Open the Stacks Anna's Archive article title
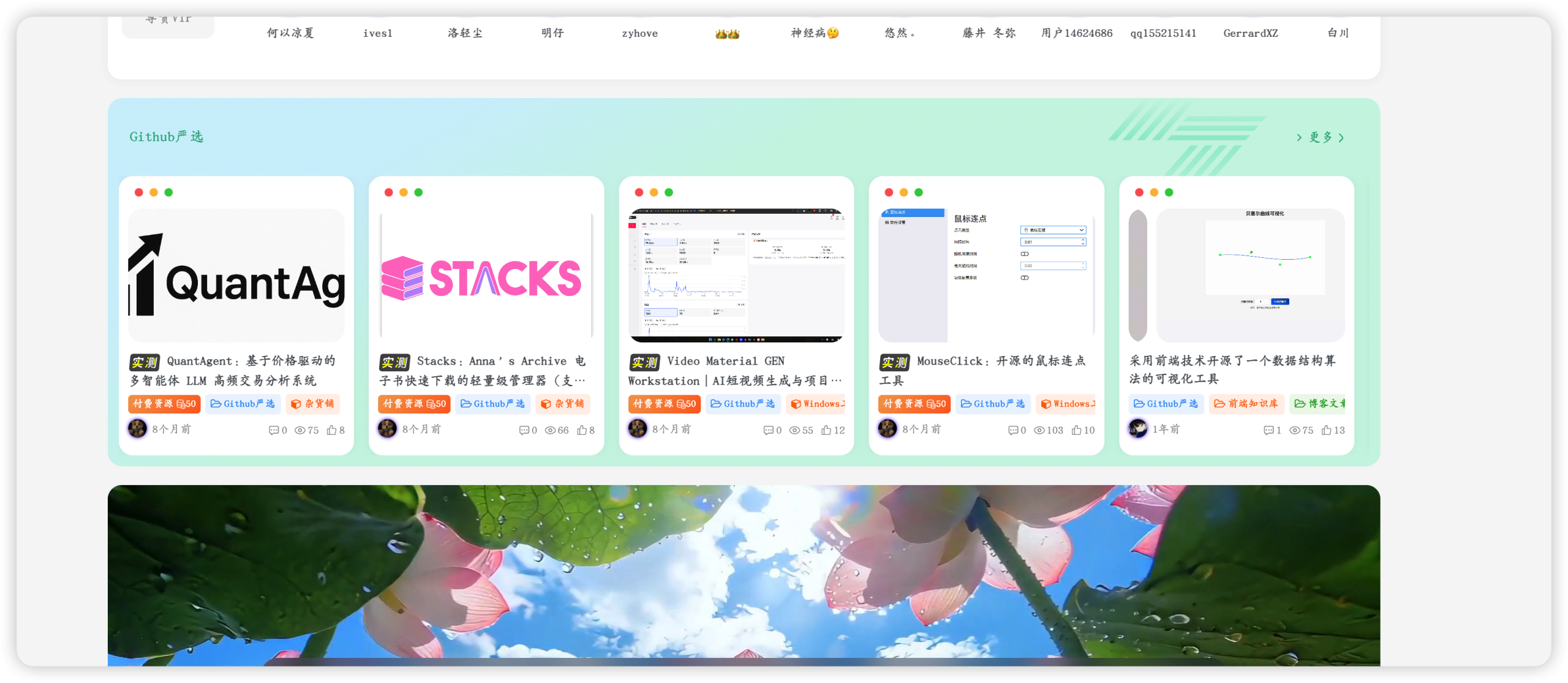 (x=483, y=371)
